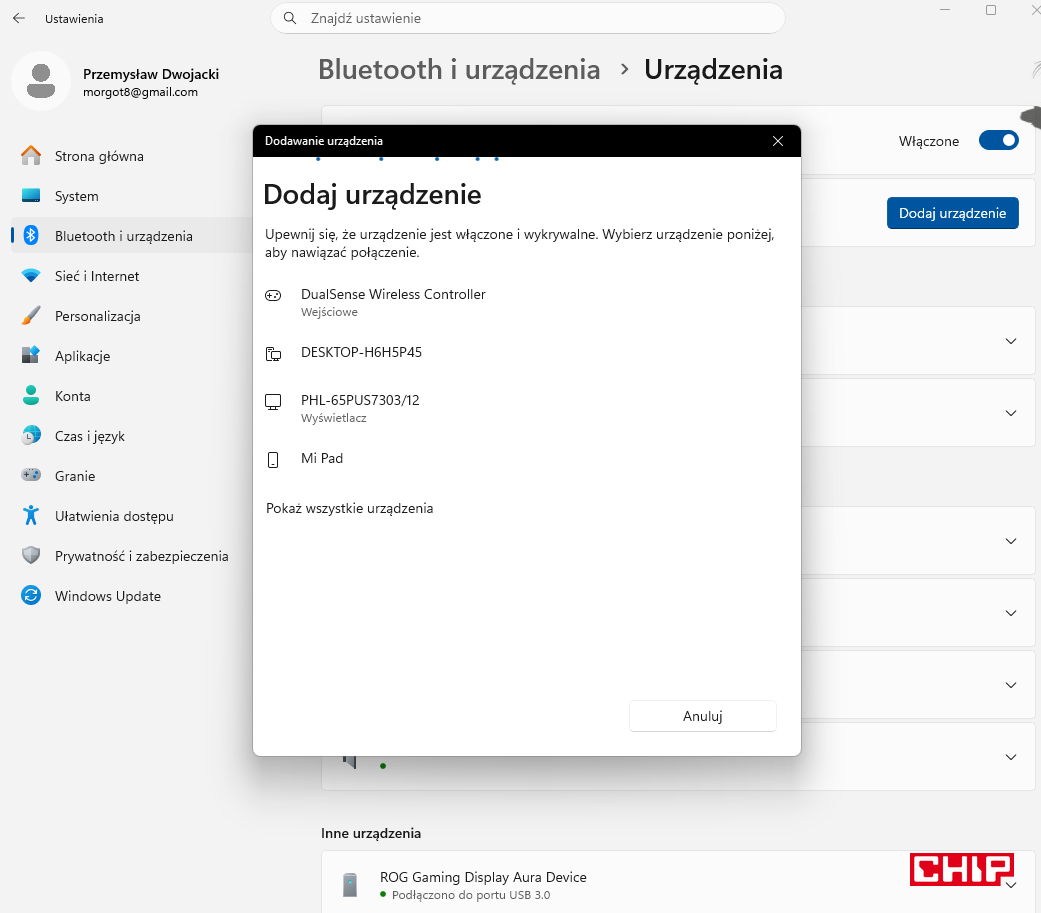The image size is (1041, 913).
Task: Open Personalizacja settings
Action: (x=131, y=315)
